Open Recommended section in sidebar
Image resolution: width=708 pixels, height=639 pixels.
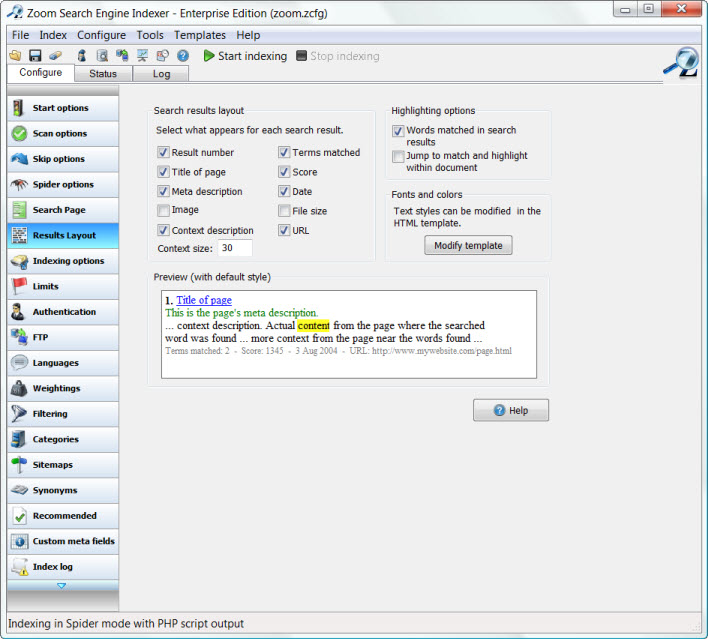(x=63, y=516)
